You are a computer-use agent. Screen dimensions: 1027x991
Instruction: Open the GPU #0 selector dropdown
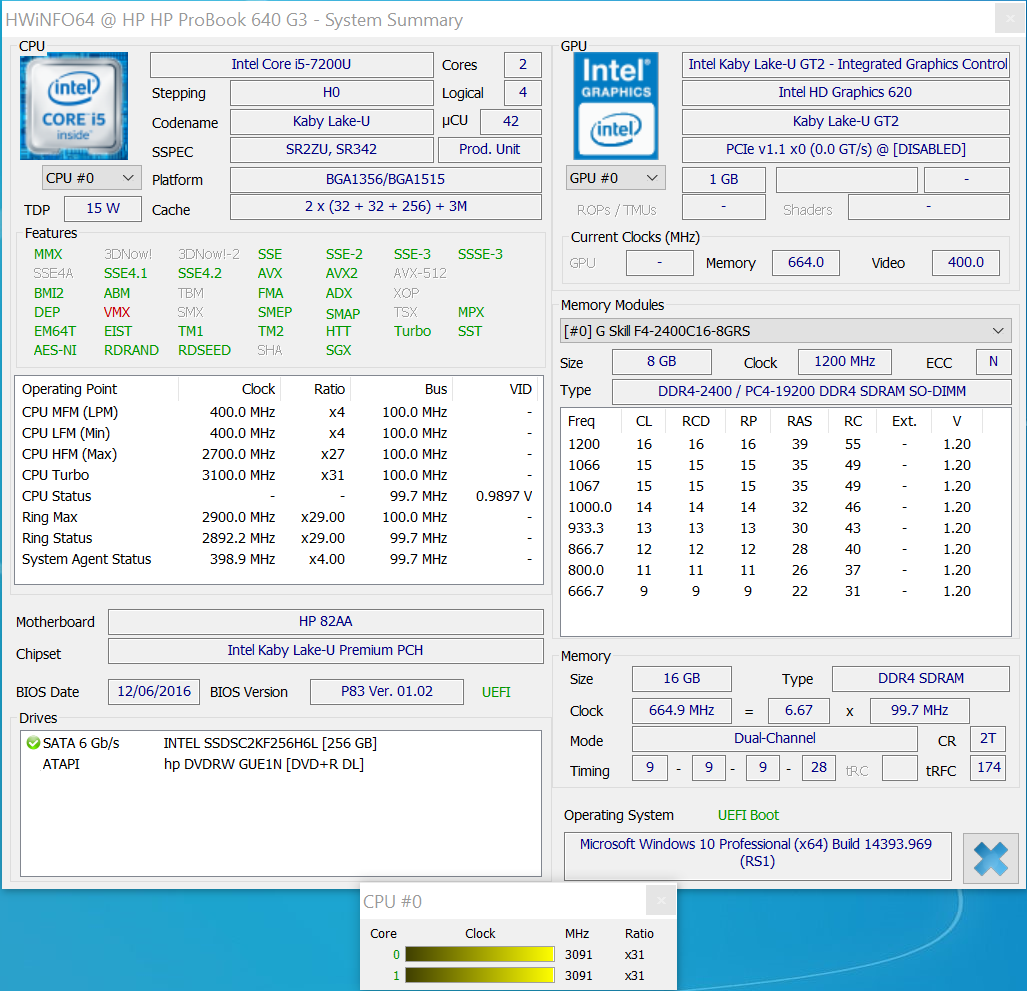(x=615, y=178)
